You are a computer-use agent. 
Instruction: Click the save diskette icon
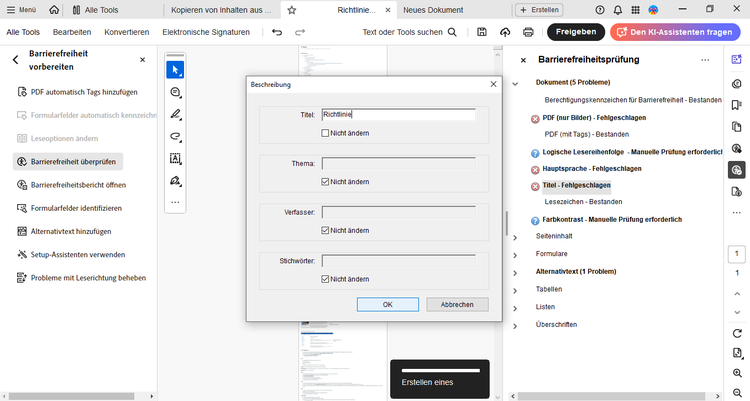pyautogui.click(x=482, y=32)
